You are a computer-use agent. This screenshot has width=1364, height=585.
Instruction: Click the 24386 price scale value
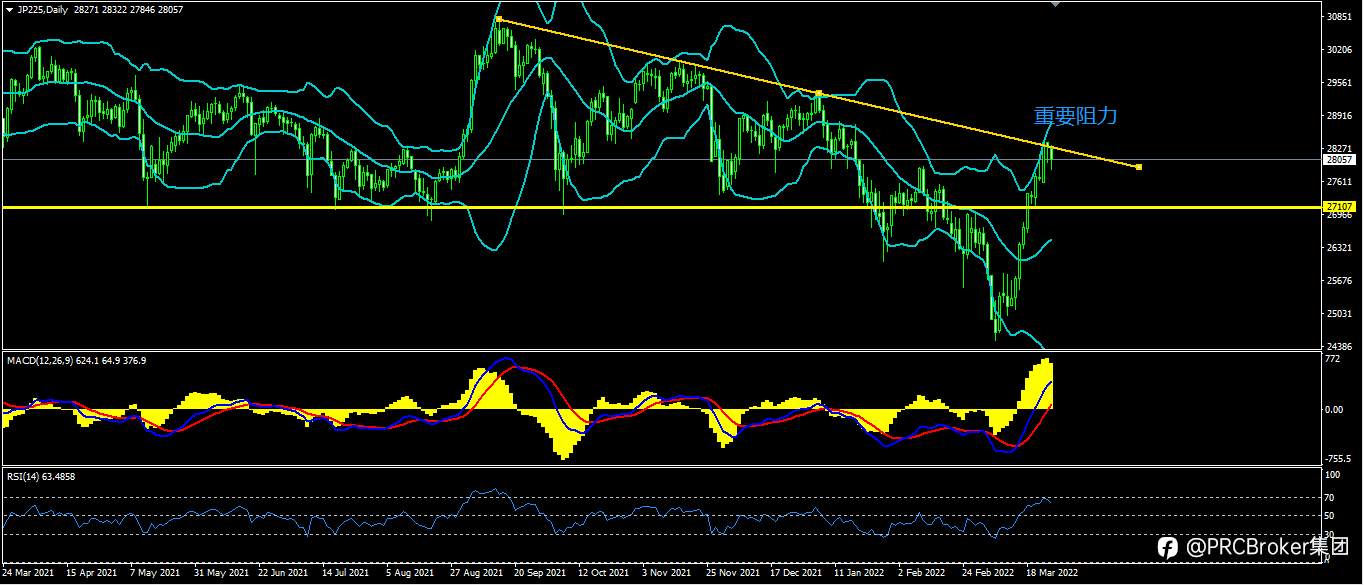pyautogui.click(x=1339, y=346)
